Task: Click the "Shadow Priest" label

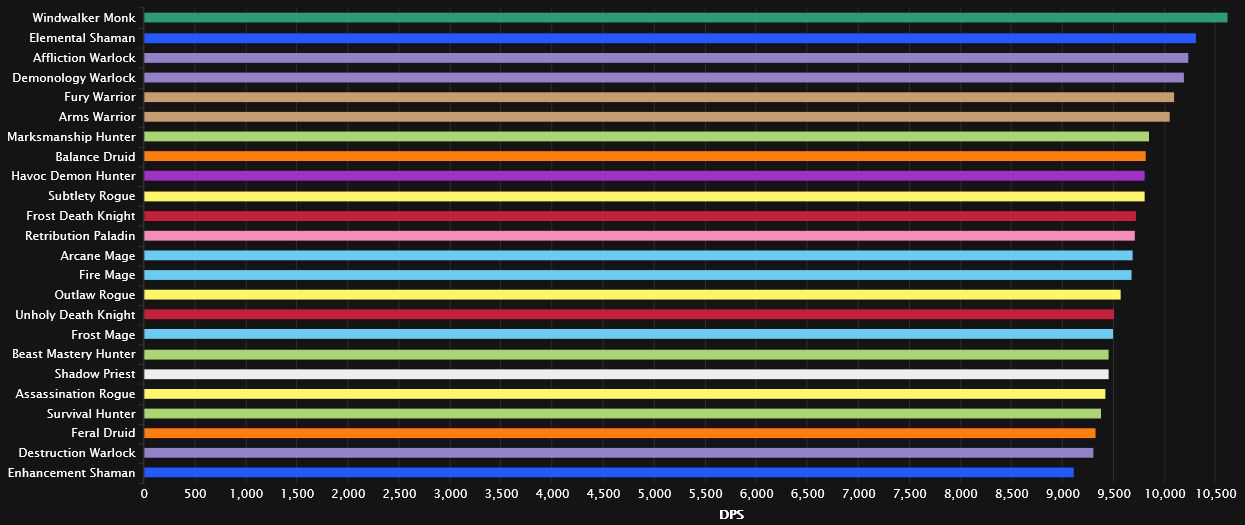Action: pyautogui.click(x=95, y=374)
